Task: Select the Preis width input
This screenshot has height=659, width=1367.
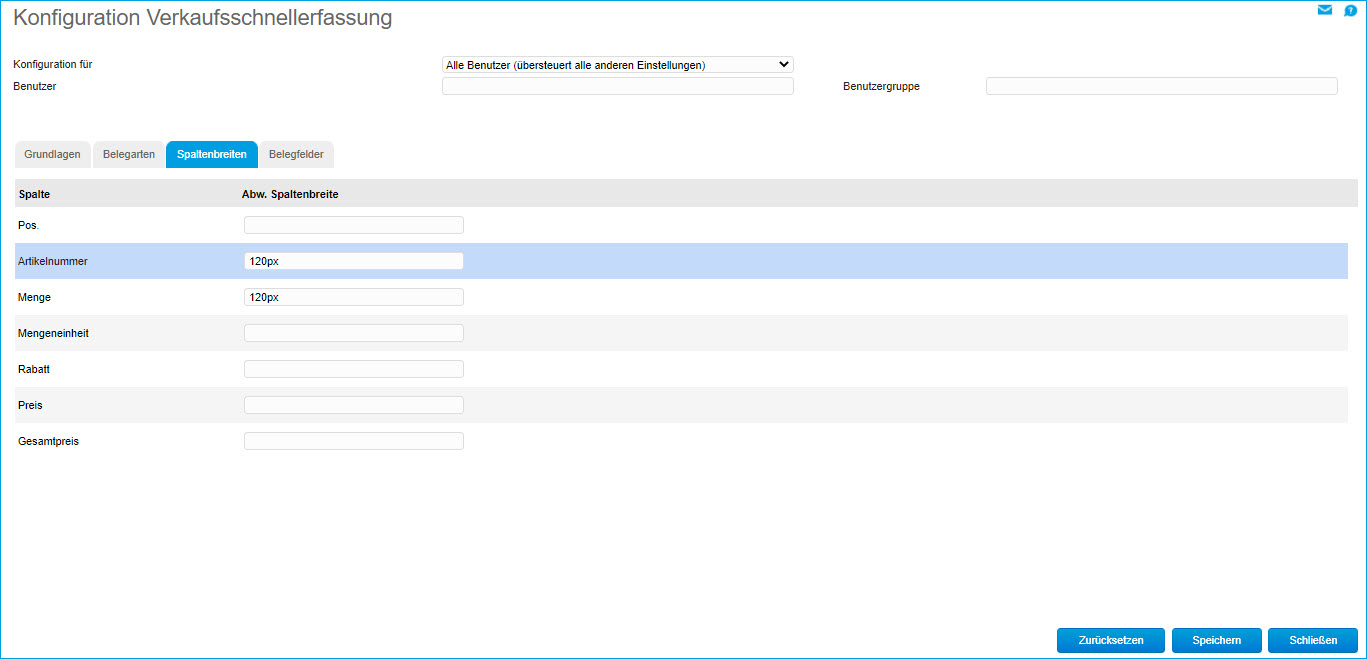Action: pos(353,405)
